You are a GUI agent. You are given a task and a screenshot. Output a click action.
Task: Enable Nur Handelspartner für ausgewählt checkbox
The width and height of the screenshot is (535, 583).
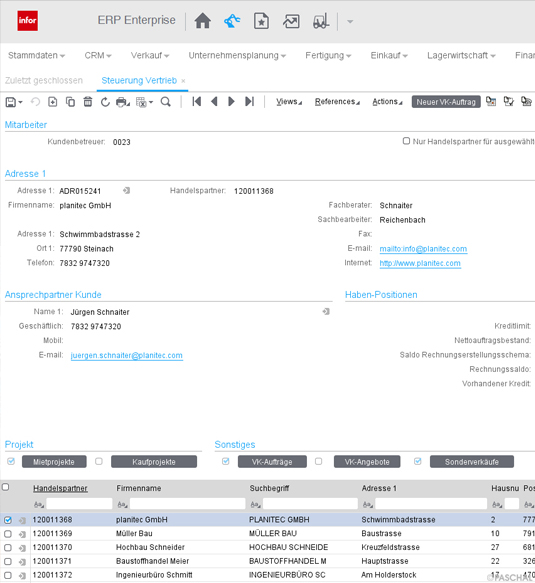click(x=406, y=141)
